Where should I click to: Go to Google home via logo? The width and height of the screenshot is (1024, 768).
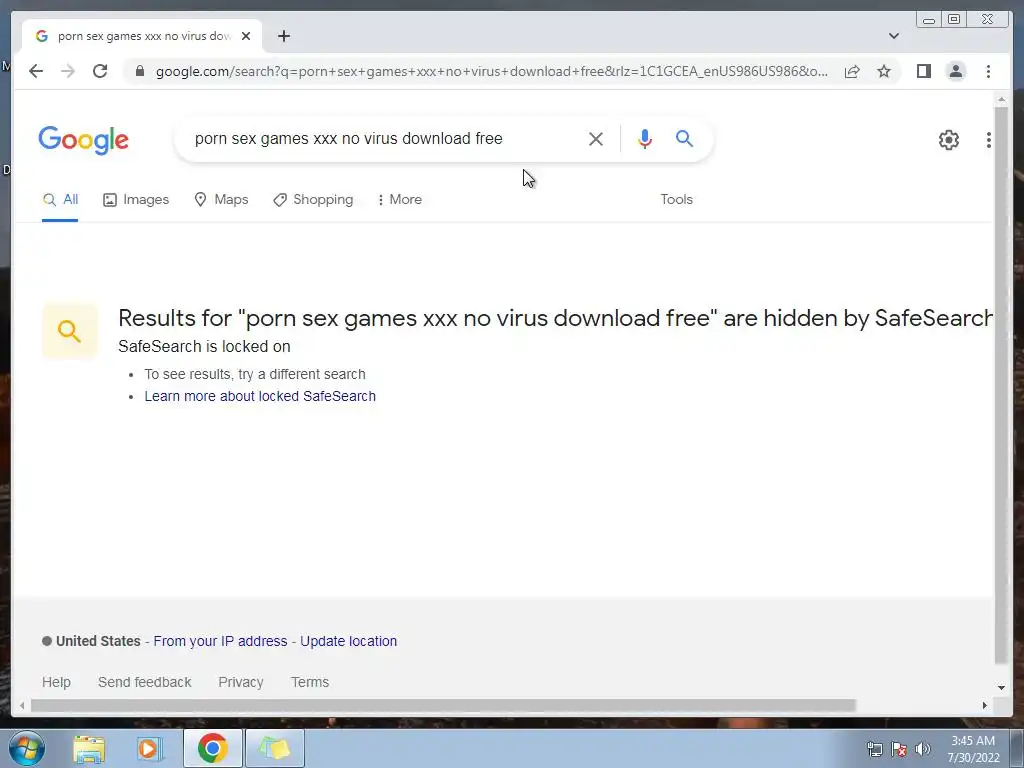[84, 140]
